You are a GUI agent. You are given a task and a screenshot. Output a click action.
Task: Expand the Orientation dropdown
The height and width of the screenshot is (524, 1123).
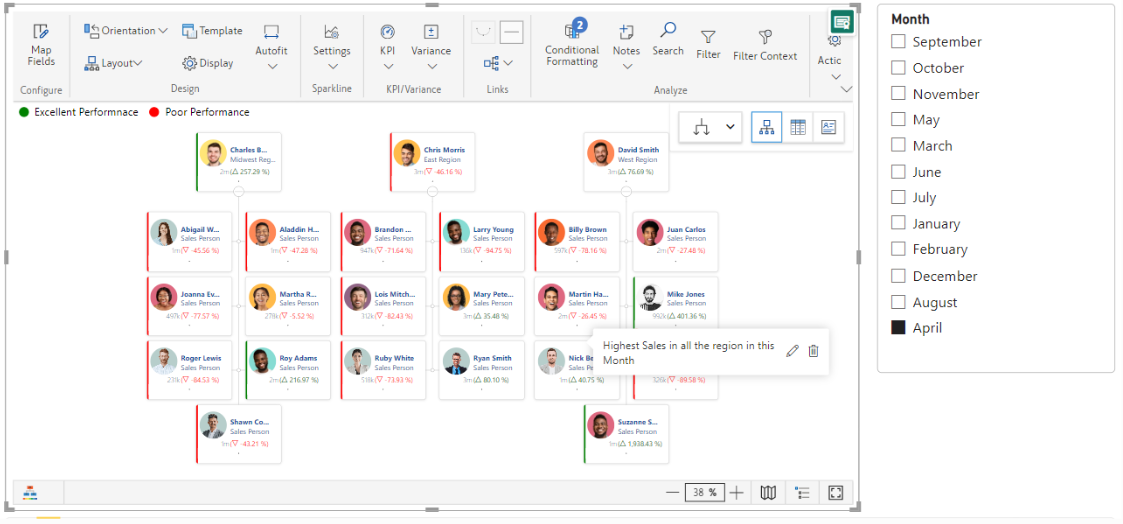126,31
